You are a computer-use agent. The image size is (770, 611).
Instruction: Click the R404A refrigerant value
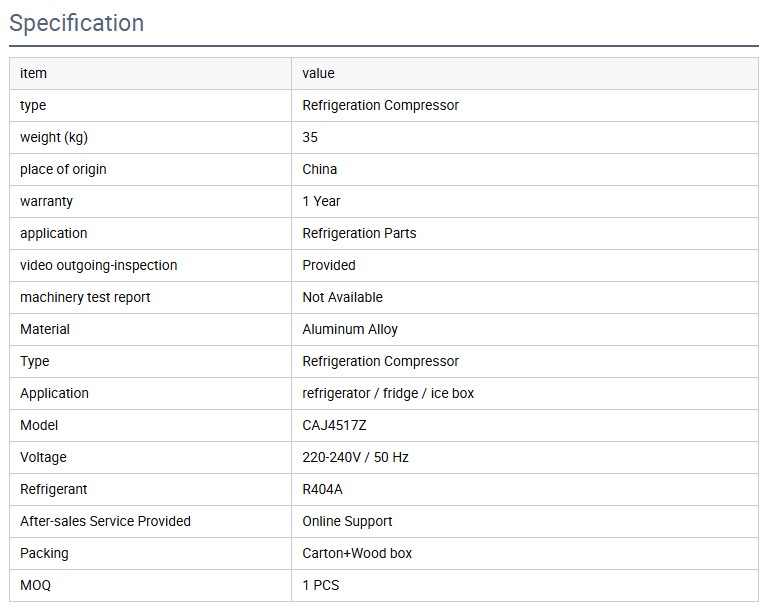click(x=323, y=489)
